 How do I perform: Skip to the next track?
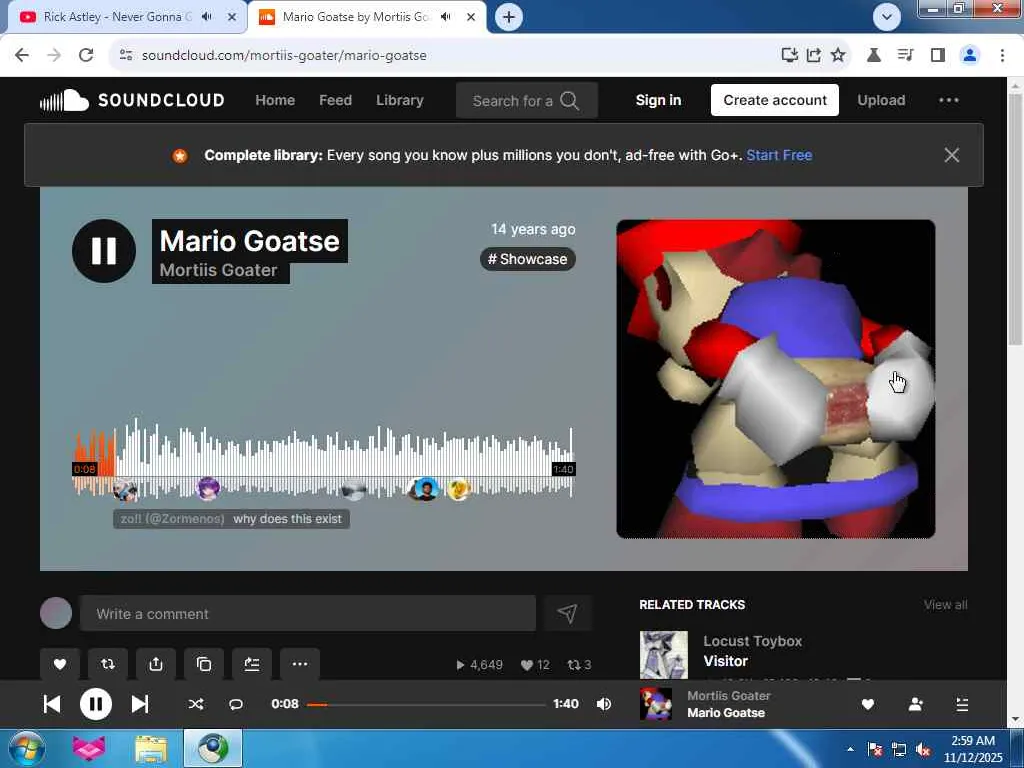point(140,704)
